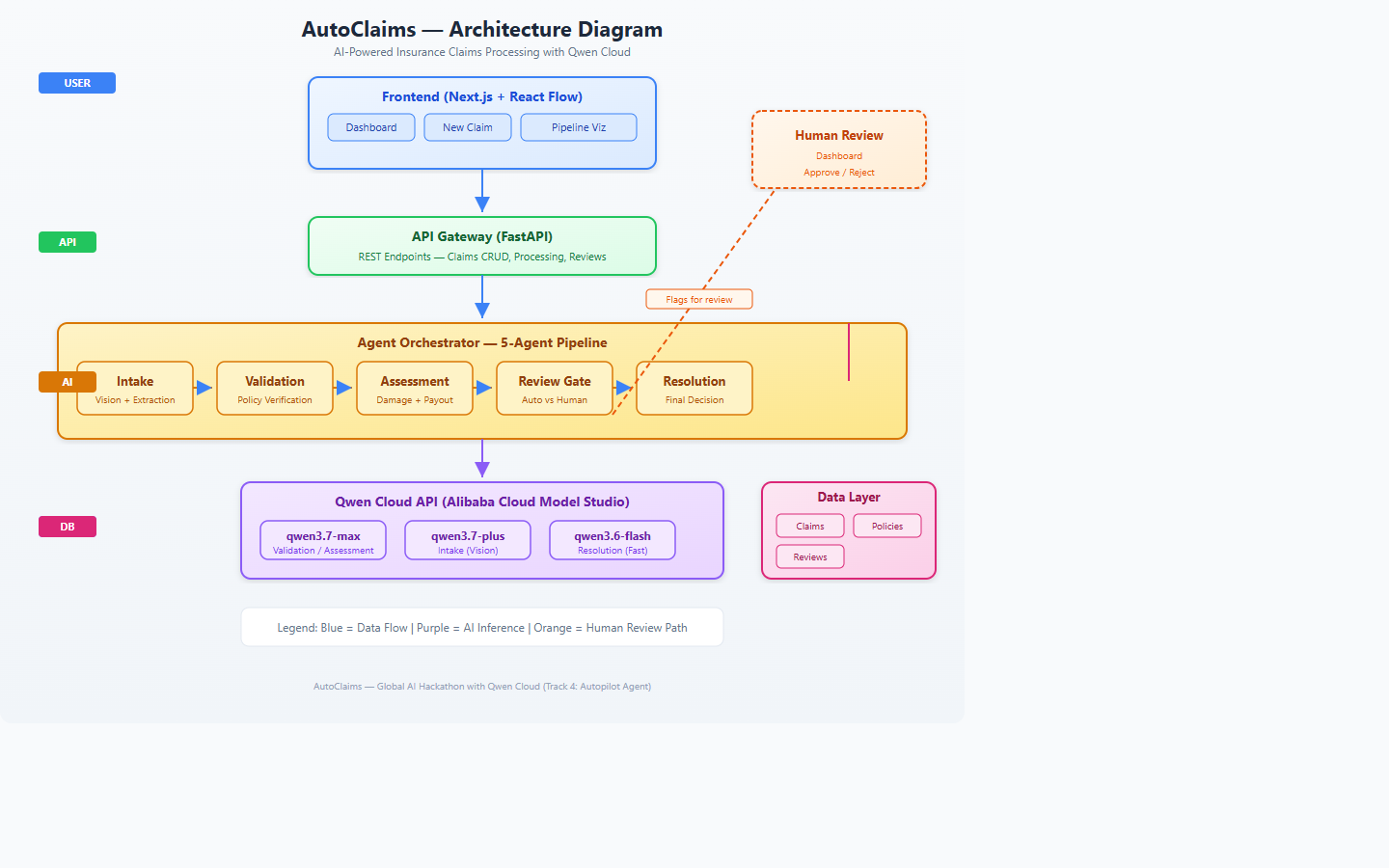Click the arrow from Frontend to API Gateway
Screen dimensions: 1389x868
(x=482, y=191)
